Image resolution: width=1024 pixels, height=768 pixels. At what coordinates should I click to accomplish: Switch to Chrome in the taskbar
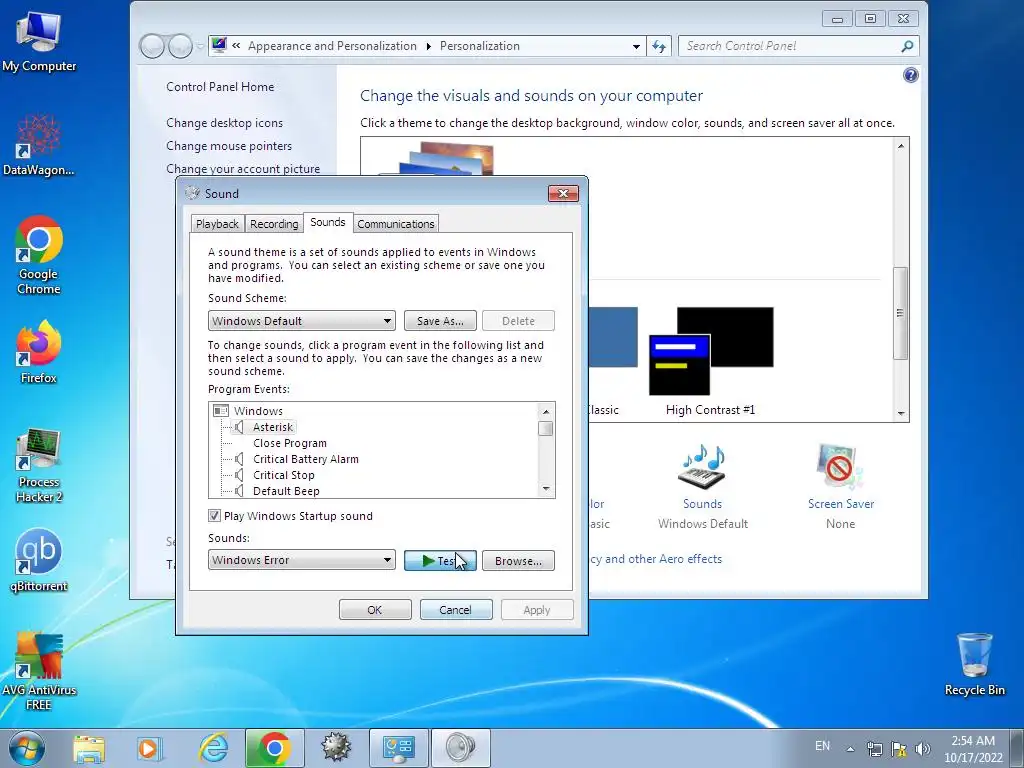click(275, 748)
